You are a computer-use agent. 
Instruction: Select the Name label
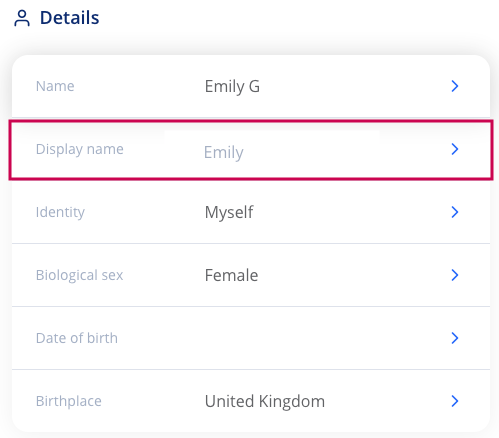tap(55, 86)
